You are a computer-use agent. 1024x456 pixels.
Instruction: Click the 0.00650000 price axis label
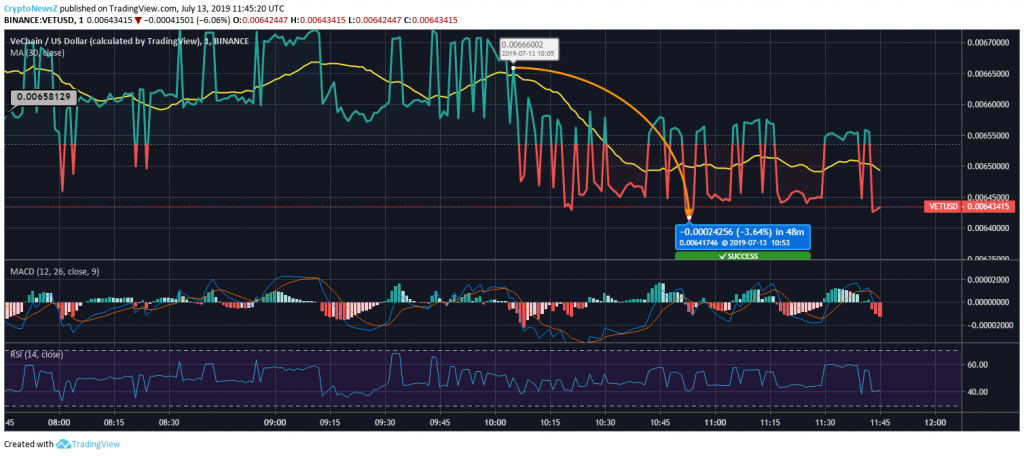coord(987,167)
